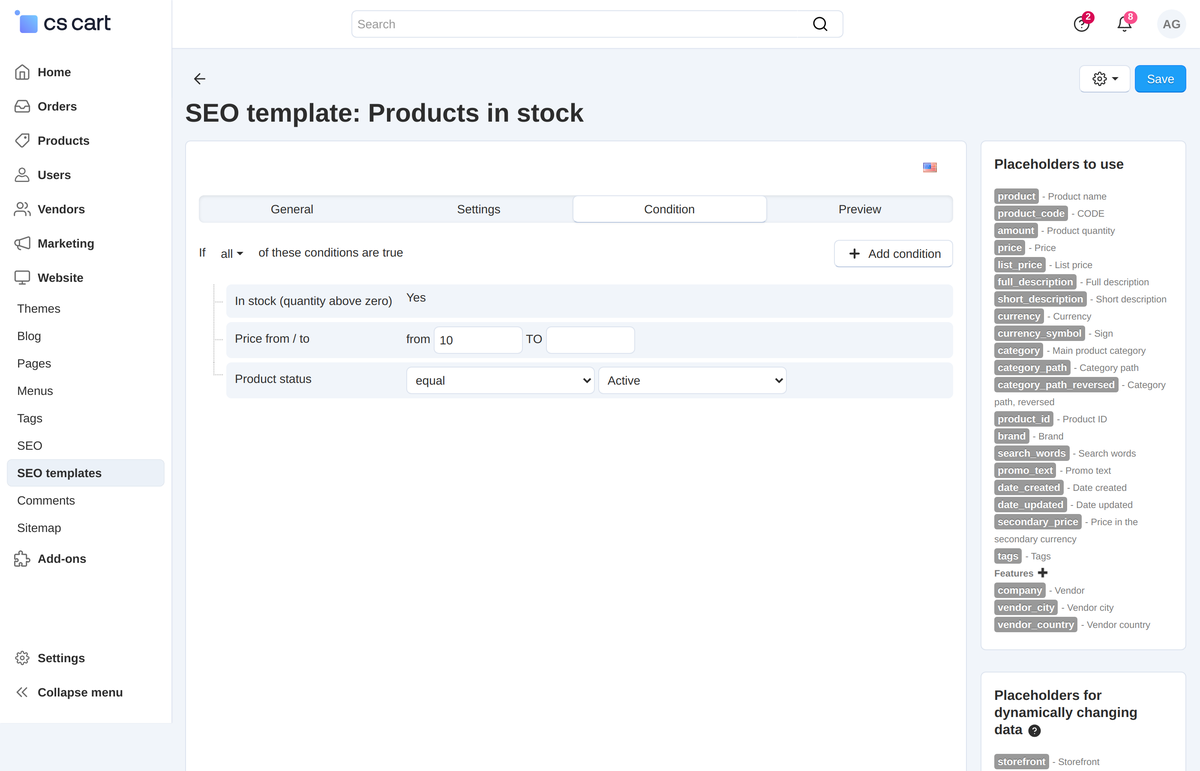1200x771 pixels.
Task: Open Tags in the sidebar
Action: (x=30, y=418)
